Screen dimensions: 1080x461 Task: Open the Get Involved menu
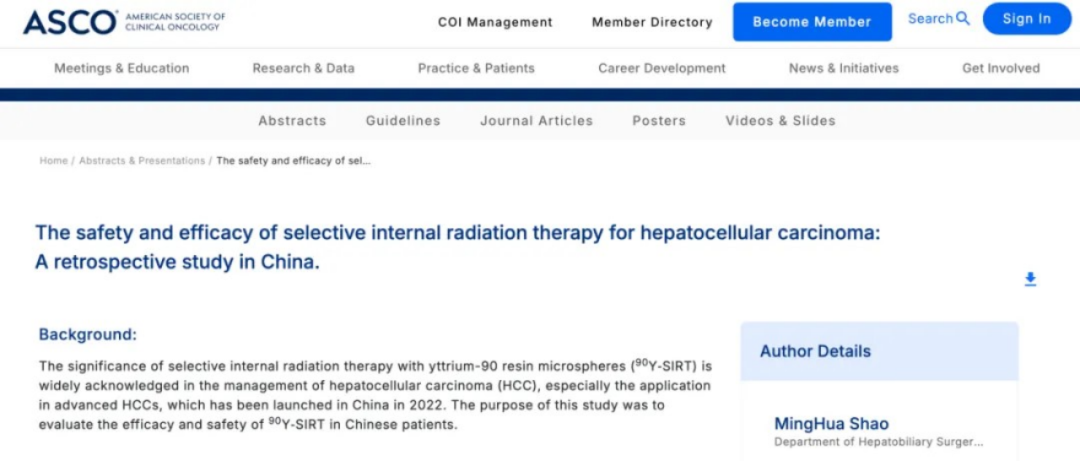1000,68
